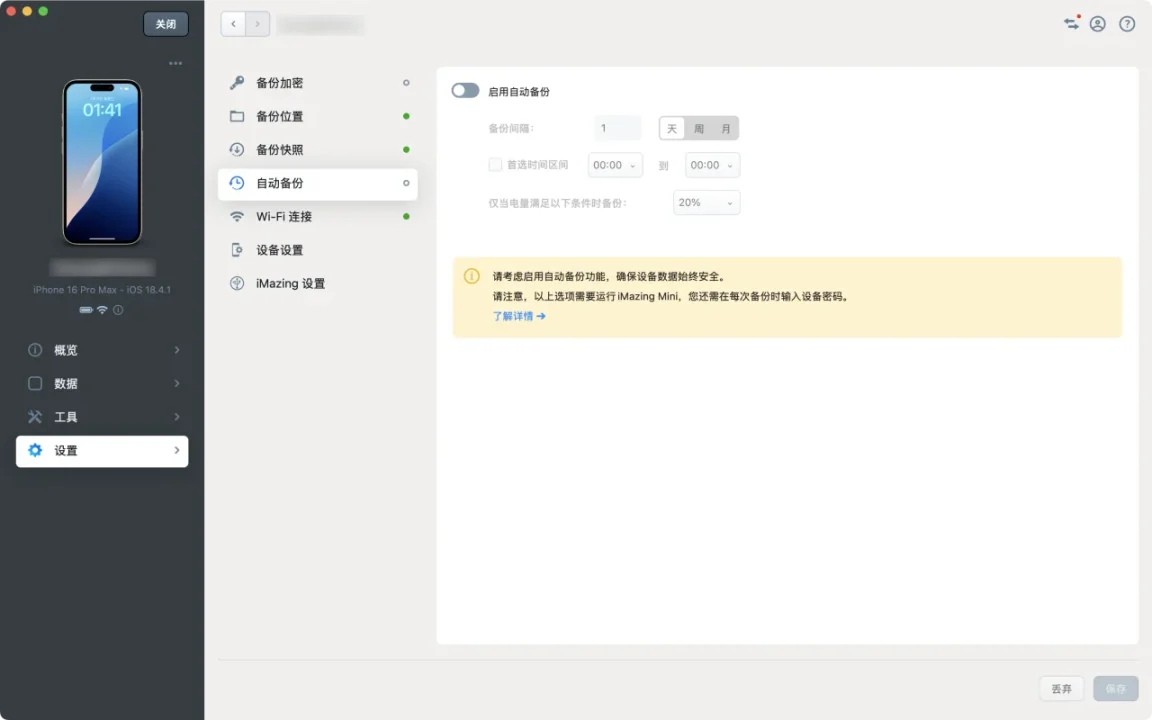
Task: Click the 保存 button
Action: [1115, 688]
